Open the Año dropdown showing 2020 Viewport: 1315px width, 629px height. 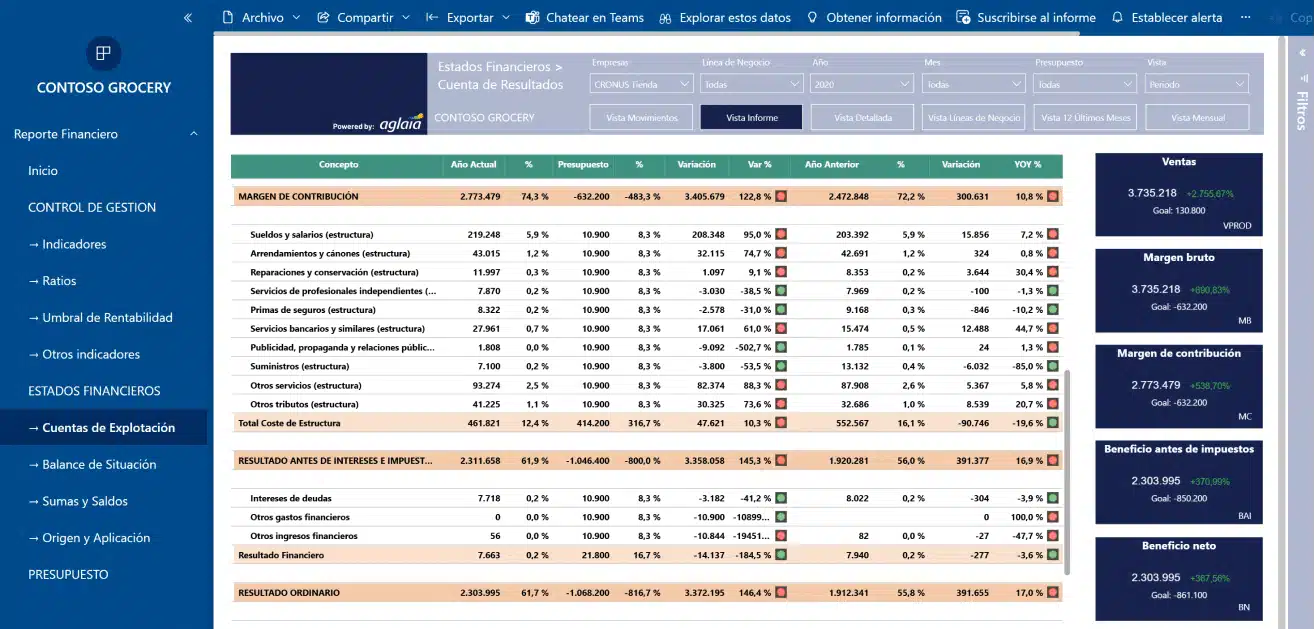[x=862, y=85]
